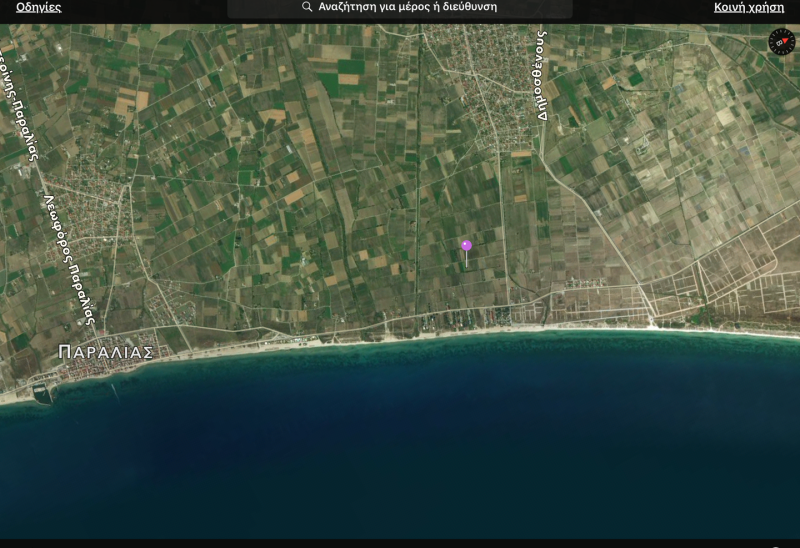This screenshot has width=800, height=548.
Task: Select the purple dropped pin marker
Action: [466, 245]
